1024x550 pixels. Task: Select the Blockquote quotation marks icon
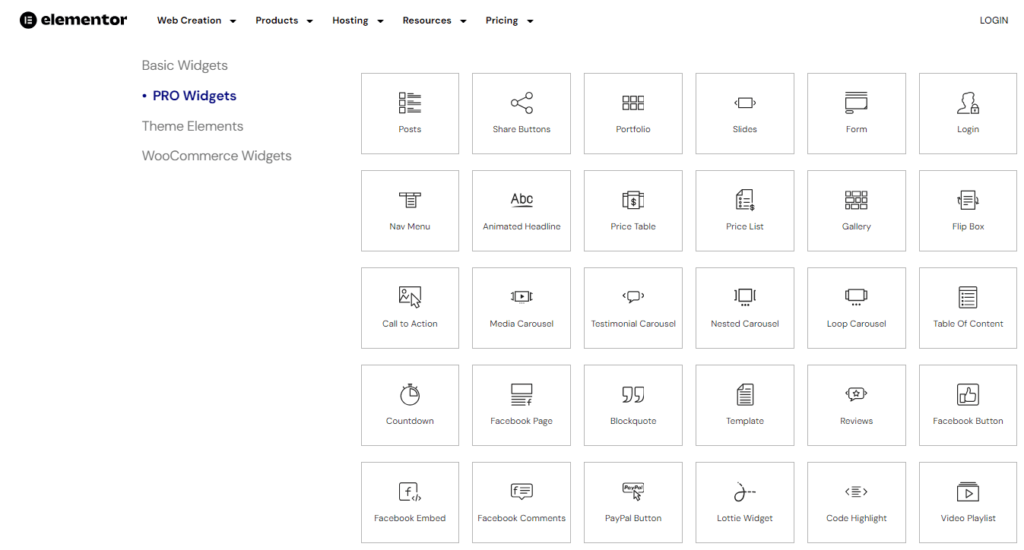click(633, 394)
